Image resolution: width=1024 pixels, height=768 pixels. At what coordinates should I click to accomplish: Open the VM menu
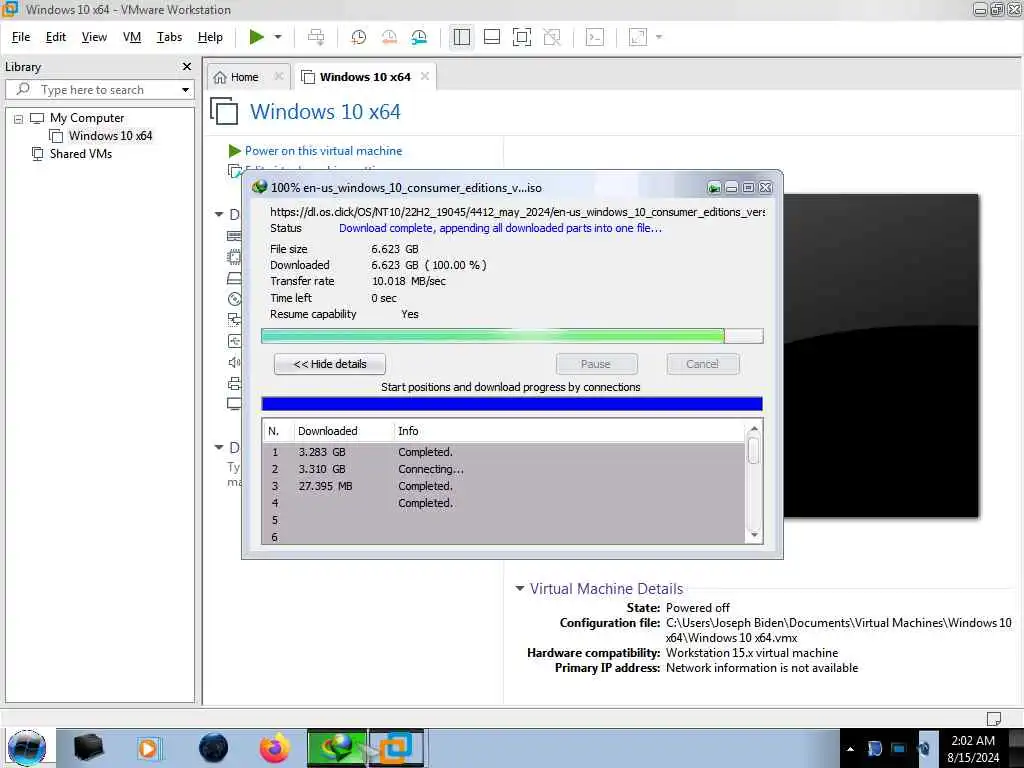(132, 37)
